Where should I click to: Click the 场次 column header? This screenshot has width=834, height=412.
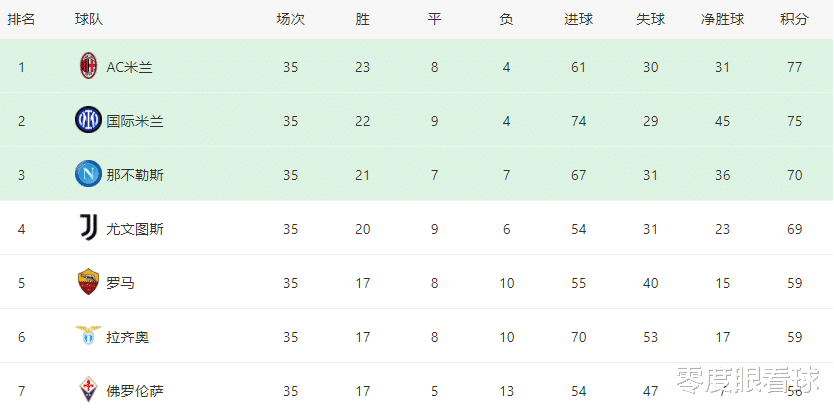click(x=290, y=20)
